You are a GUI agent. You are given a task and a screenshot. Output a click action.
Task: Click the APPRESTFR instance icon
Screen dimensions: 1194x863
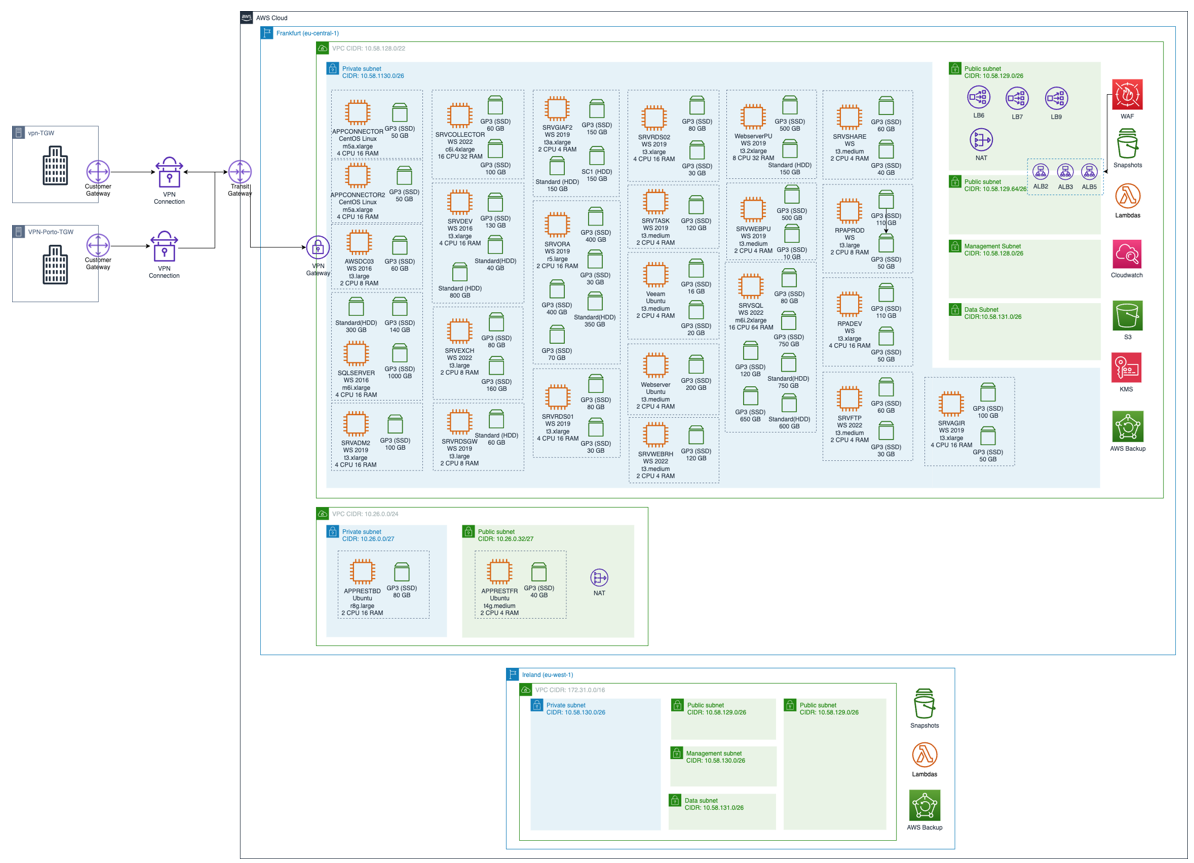499,572
